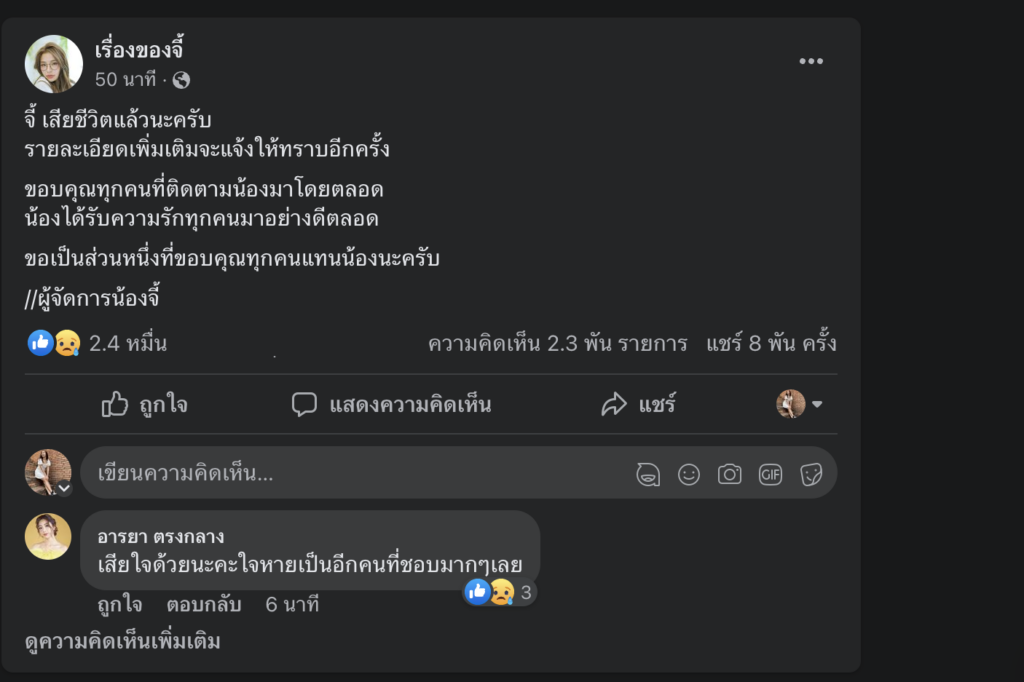Toggle like on อารยา ตรงกลาง's comment

[x=119, y=605]
